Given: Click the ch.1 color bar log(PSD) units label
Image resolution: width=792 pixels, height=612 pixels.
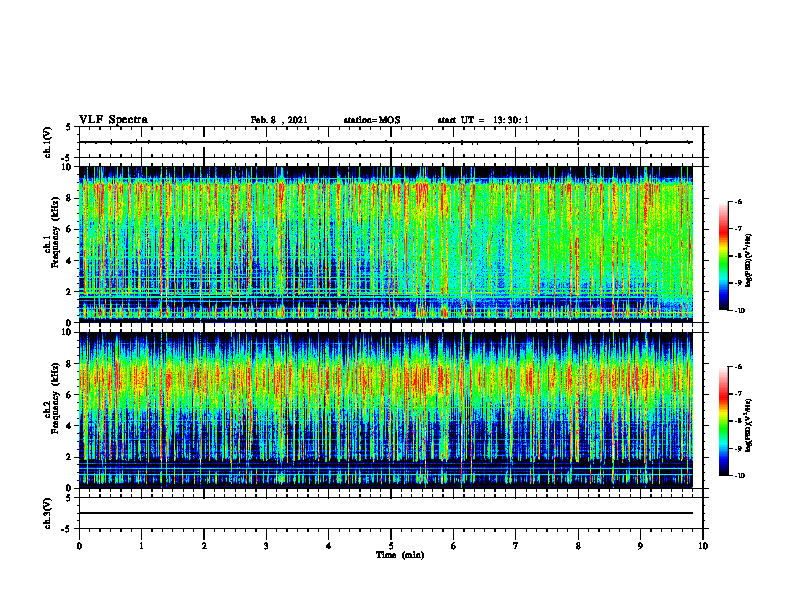Looking at the screenshot, I should (x=749, y=260).
